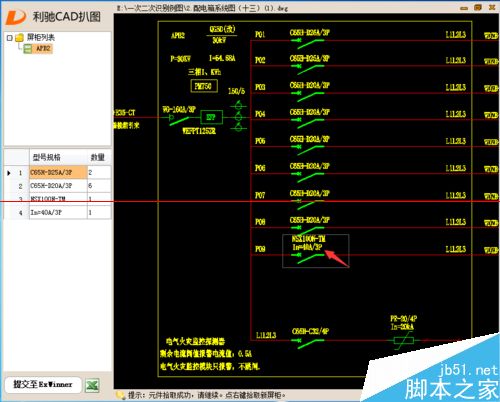Pick the P04 circuit label
500x402 pixels.
pos(260,114)
